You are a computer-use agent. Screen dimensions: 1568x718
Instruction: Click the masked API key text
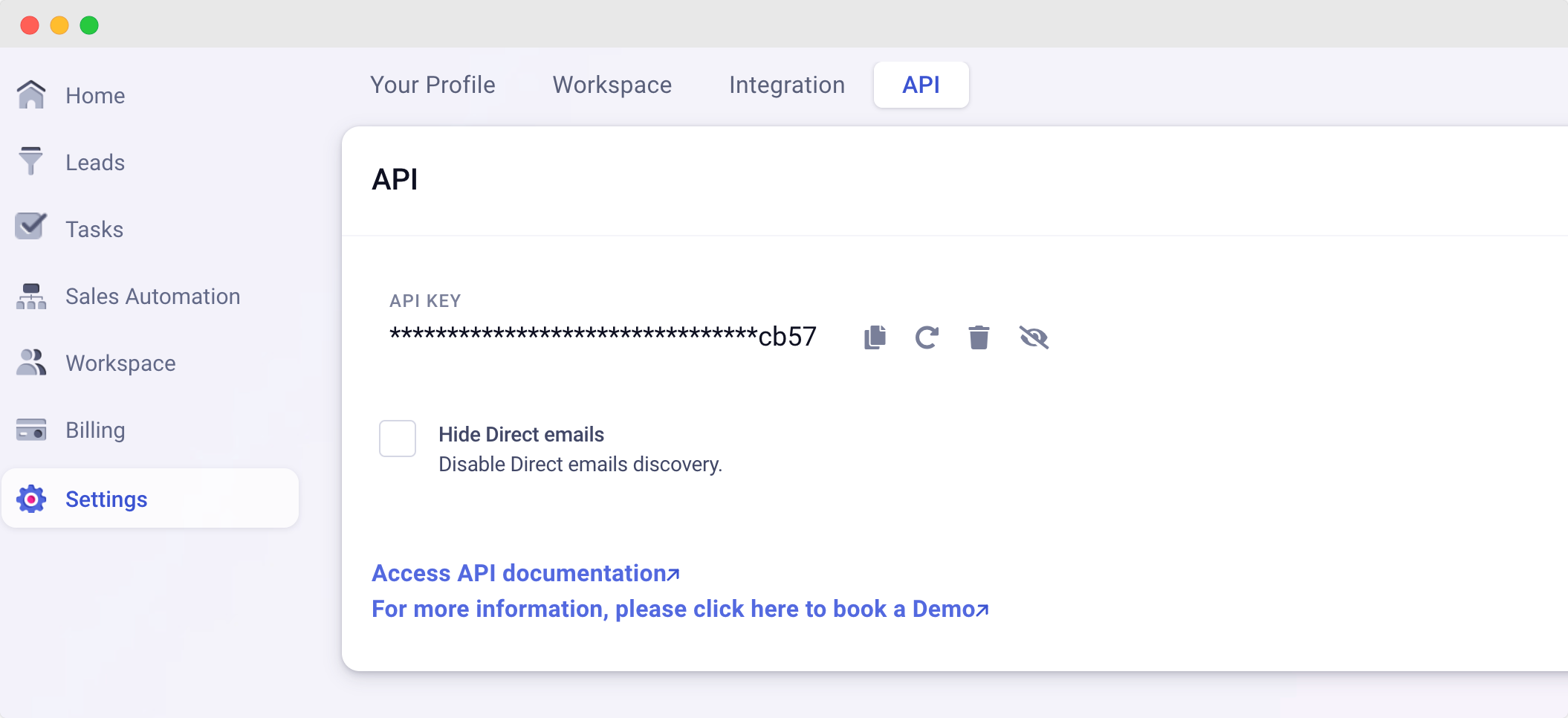click(603, 336)
